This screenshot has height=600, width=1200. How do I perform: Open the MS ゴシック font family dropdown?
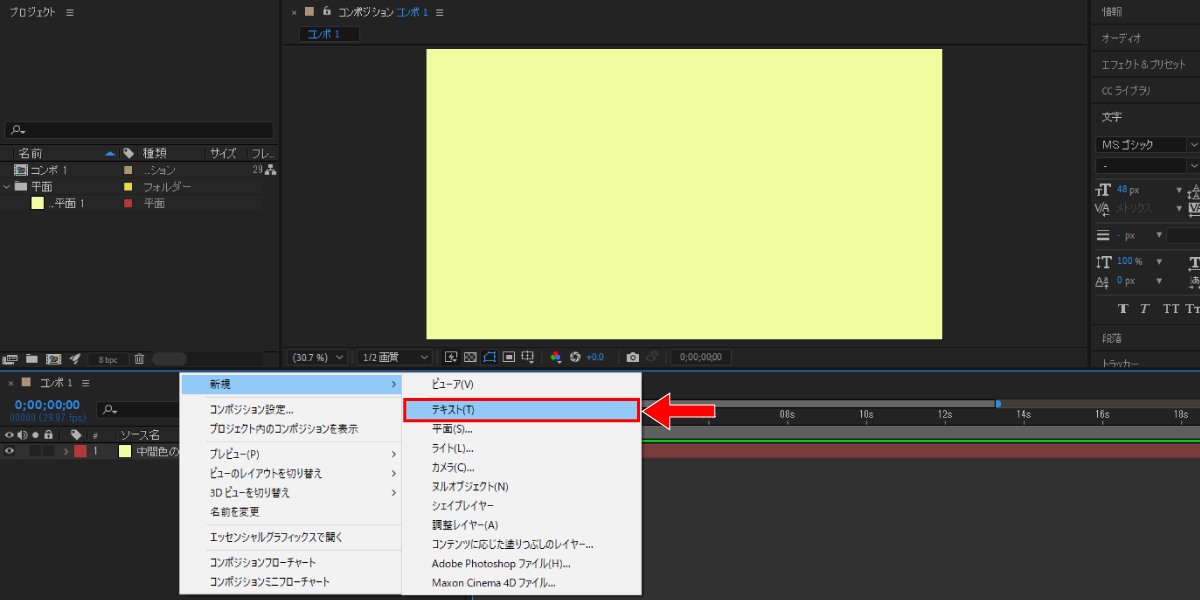pyautogui.click(x=1148, y=144)
